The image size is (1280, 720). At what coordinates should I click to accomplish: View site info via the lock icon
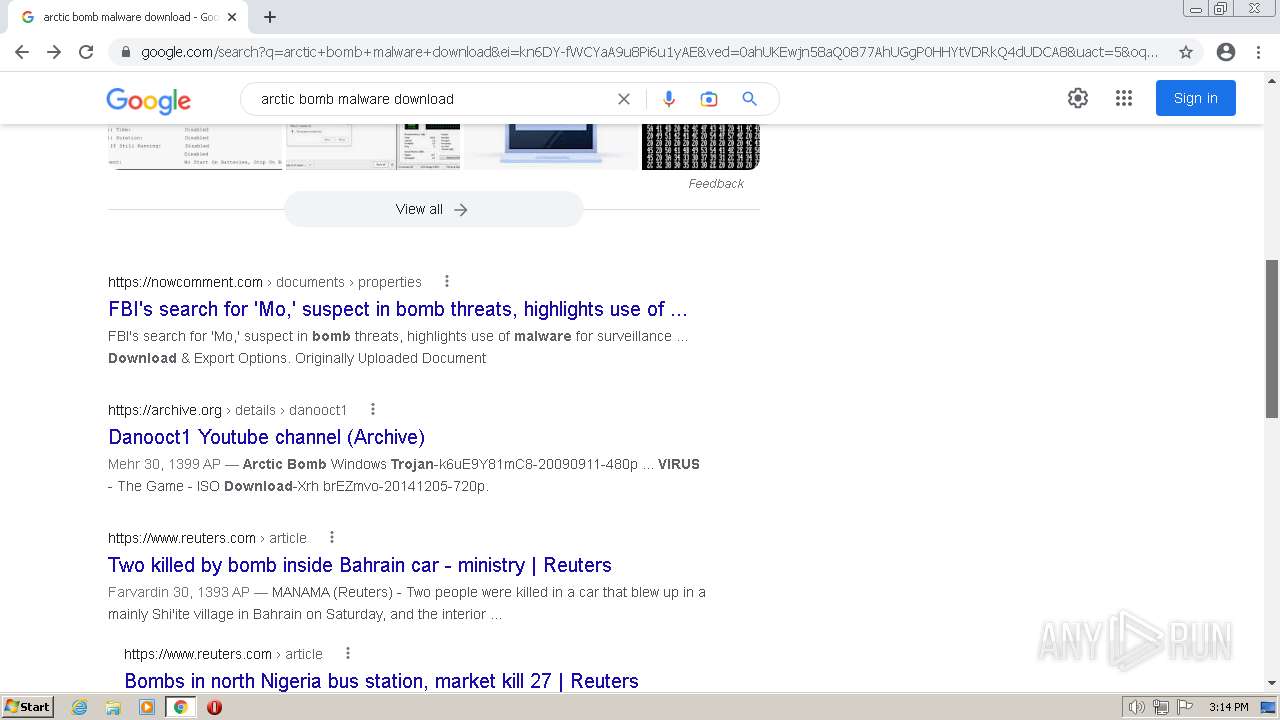point(125,52)
